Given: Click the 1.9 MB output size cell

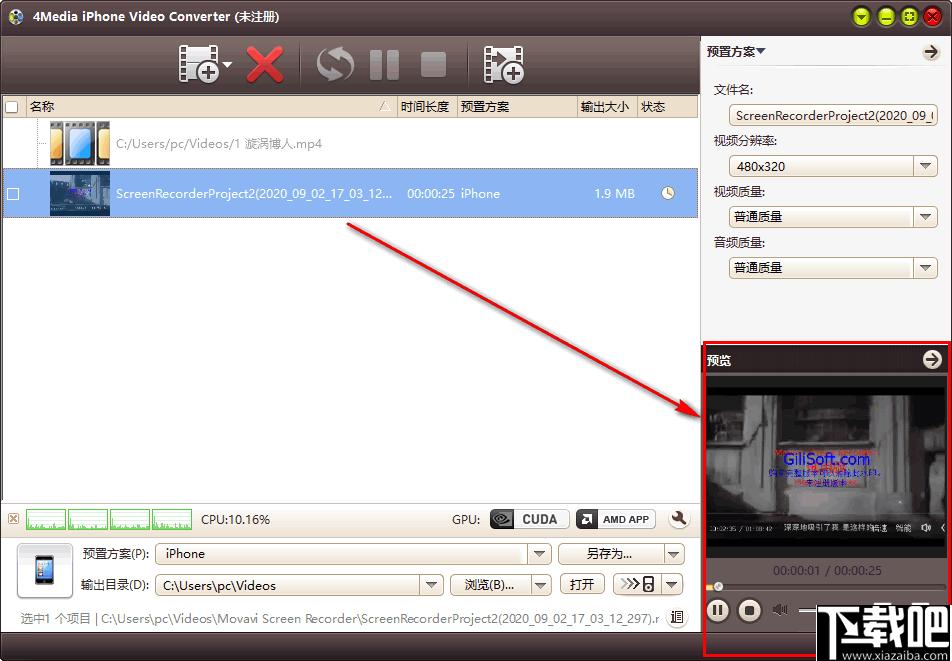Looking at the screenshot, I should coord(614,194).
